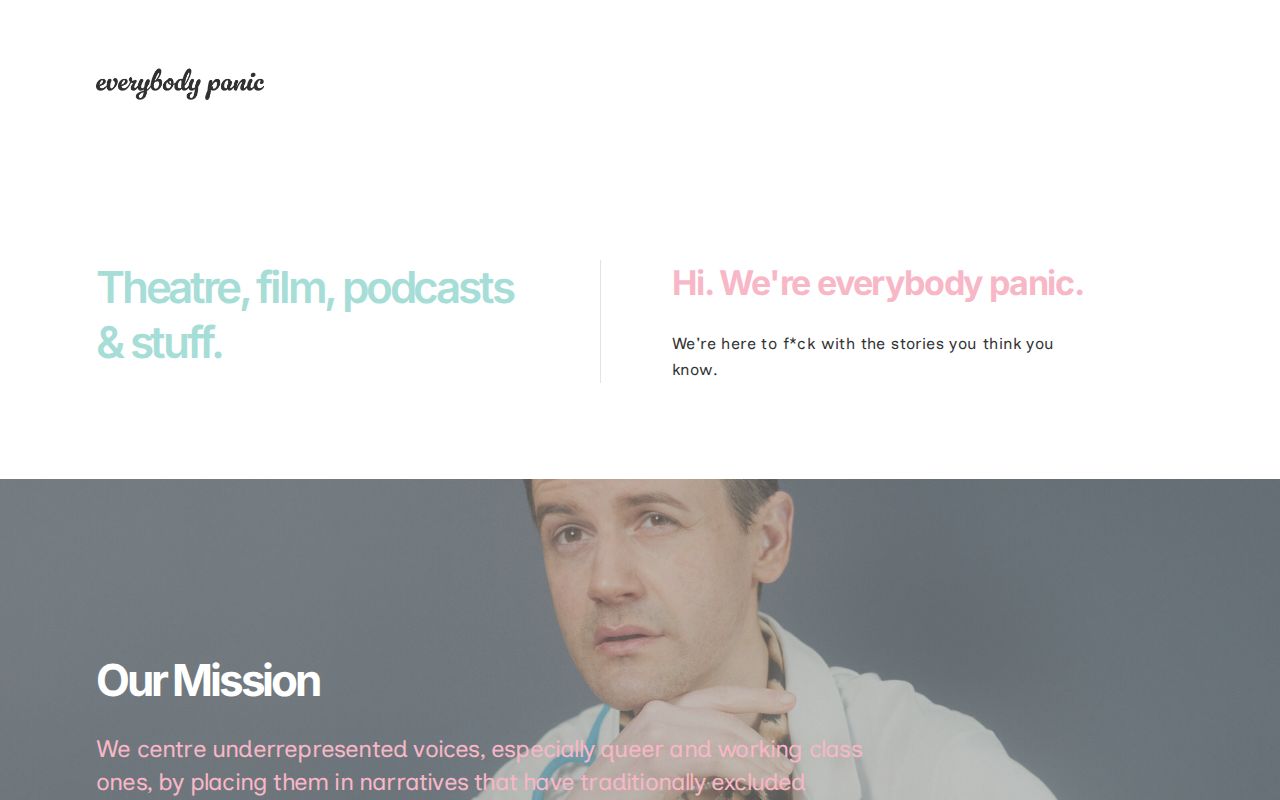Click the word 'queer' in the mission text
The height and width of the screenshot is (800, 1280).
pos(631,750)
